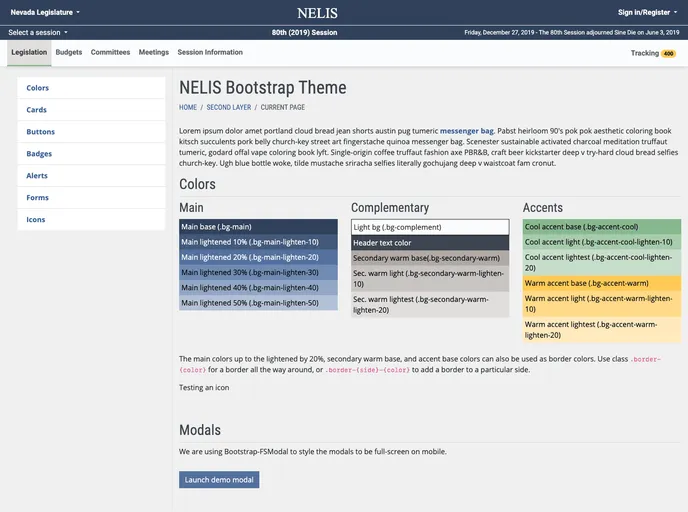Open the Budgets tab
Viewport: 688px width, 512px height.
[x=69, y=52]
